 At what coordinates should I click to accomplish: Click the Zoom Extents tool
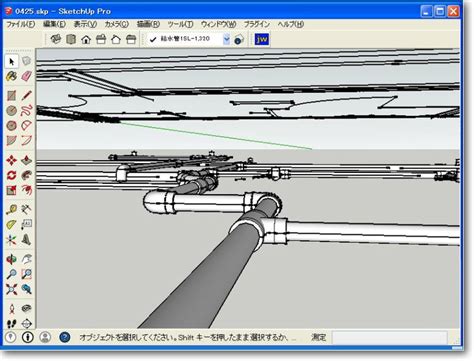click(12, 289)
